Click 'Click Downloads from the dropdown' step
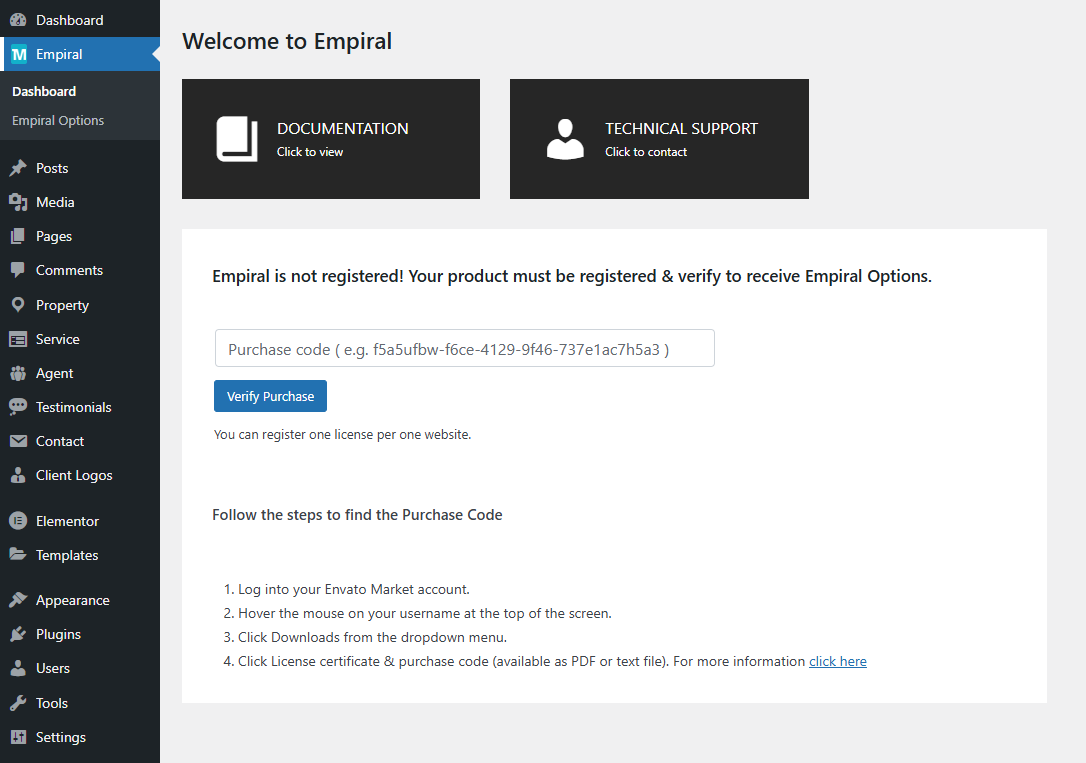 click(373, 637)
